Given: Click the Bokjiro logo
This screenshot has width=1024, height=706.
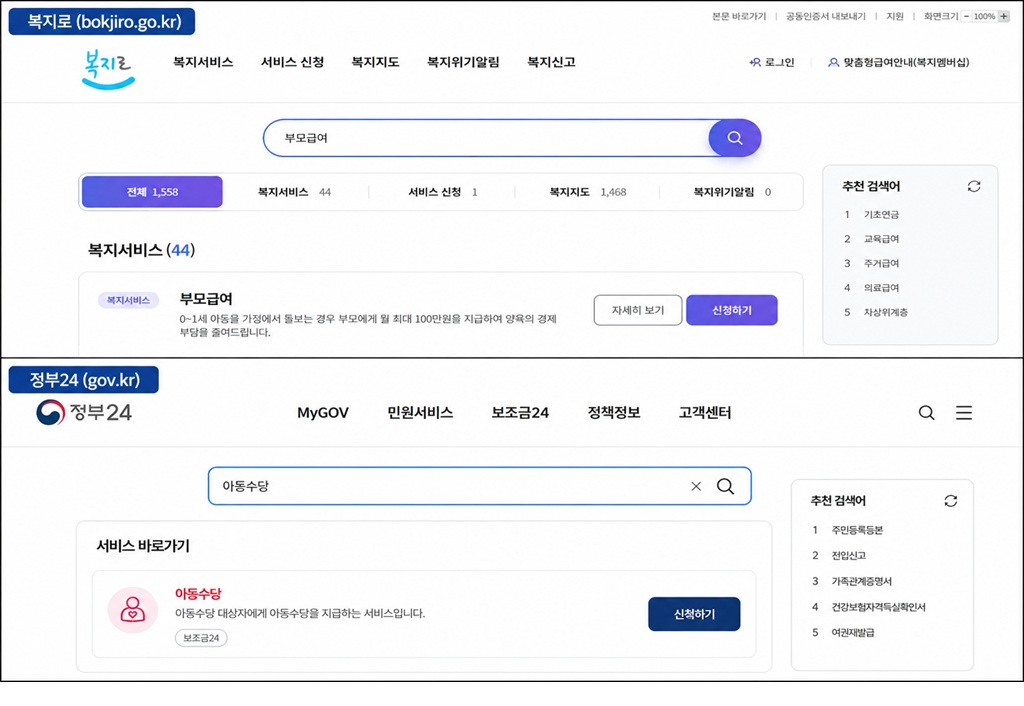Looking at the screenshot, I should pos(108,69).
